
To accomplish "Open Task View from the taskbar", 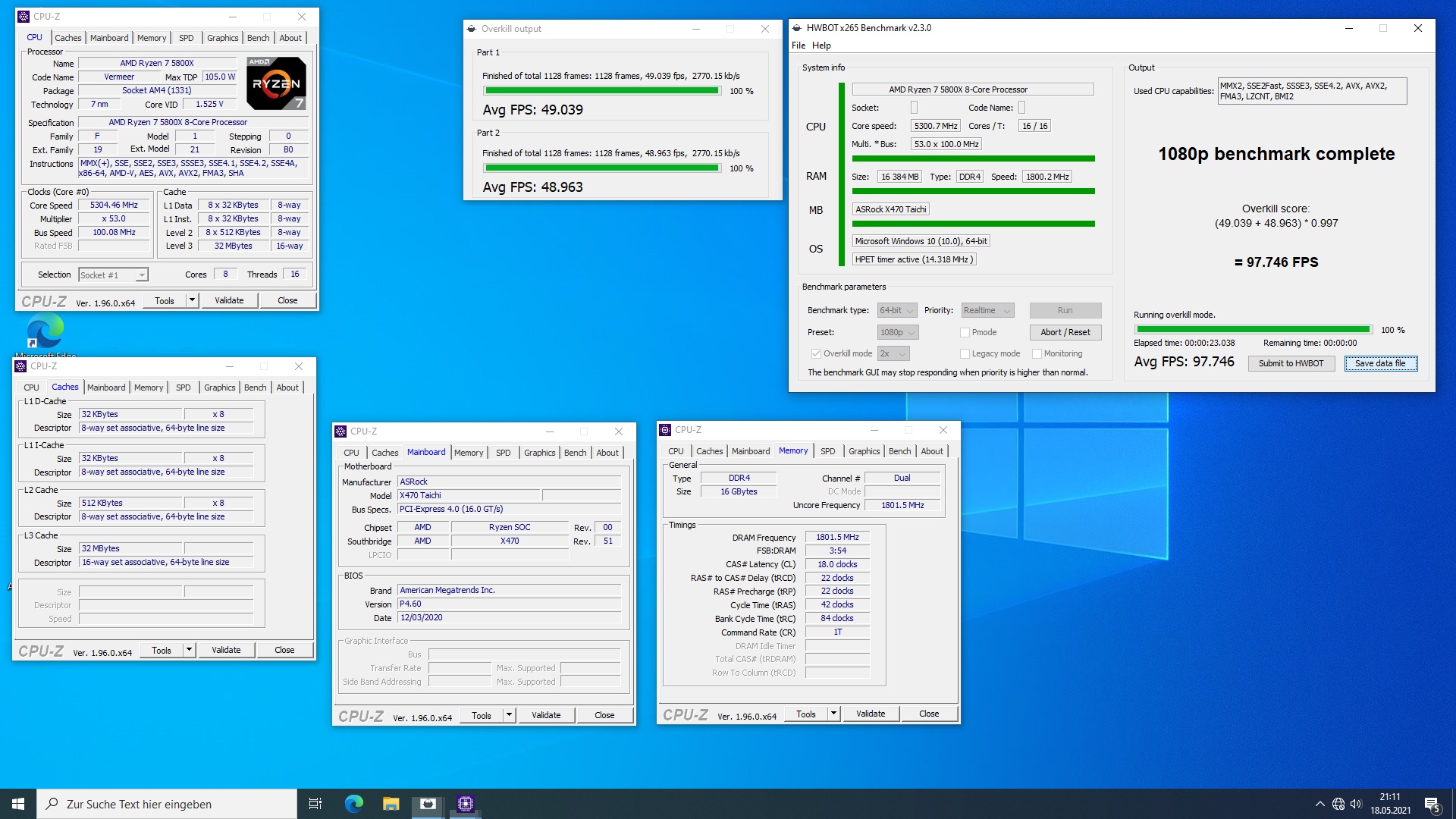I will pos(315,804).
